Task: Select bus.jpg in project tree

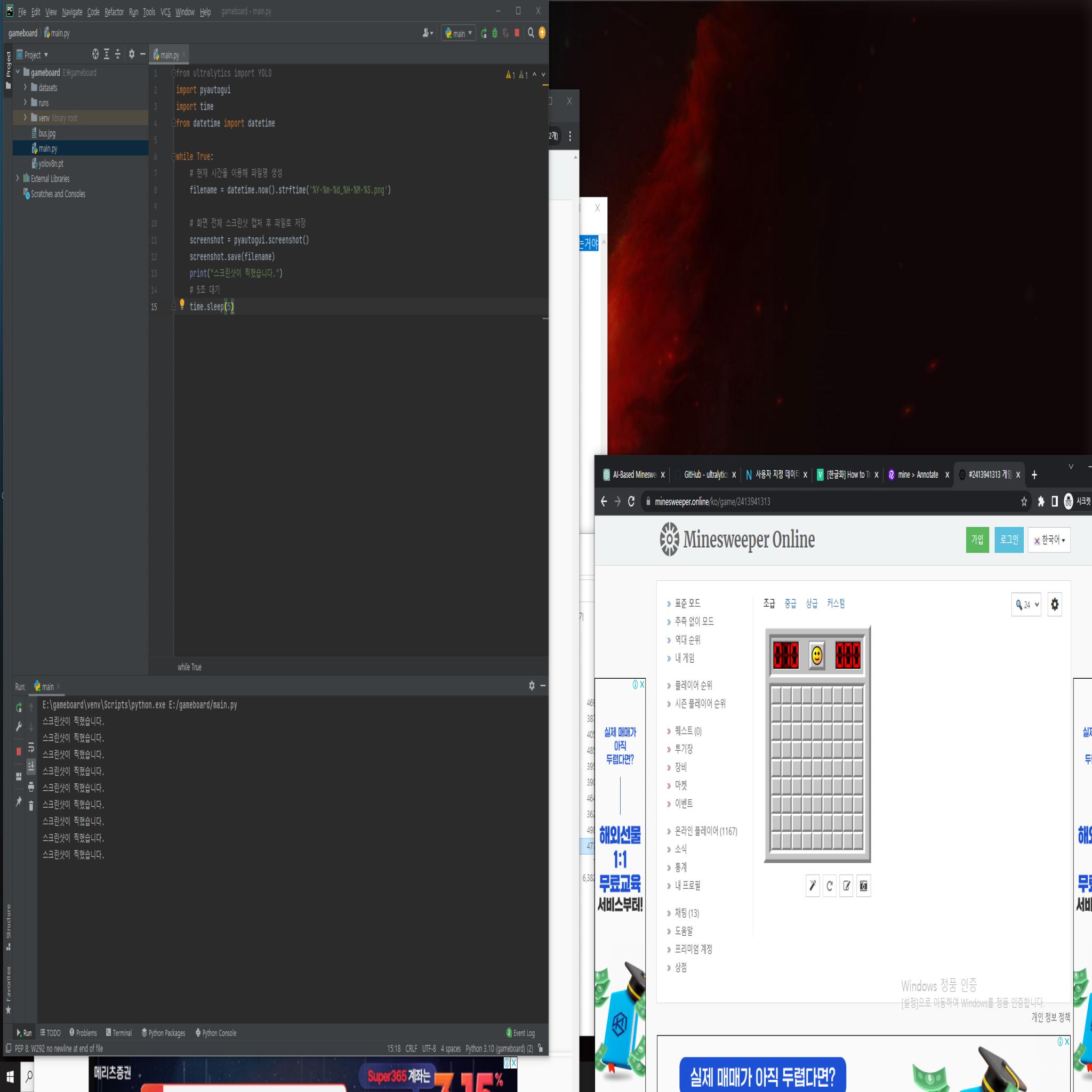Action: click(44, 133)
